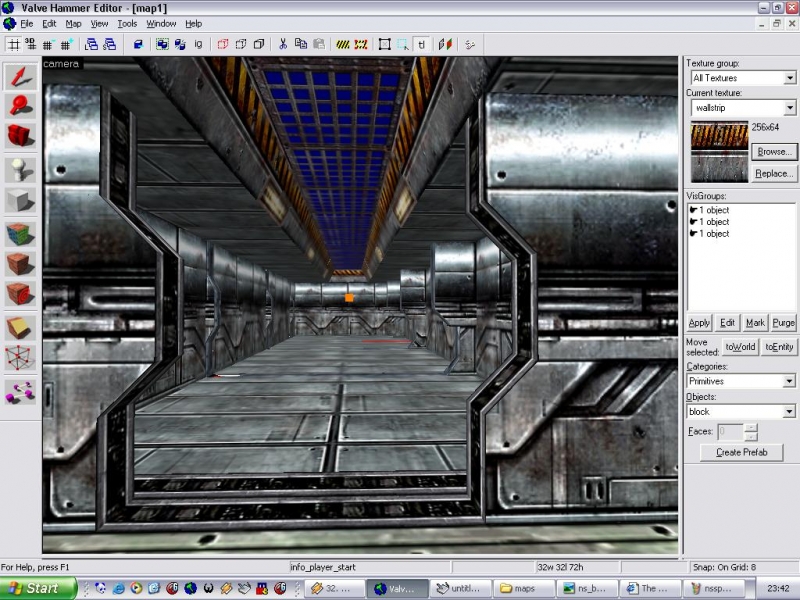Select the Clipping tool
This screenshot has width=800, height=600.
pyautogui.click(x=20, y=327)
